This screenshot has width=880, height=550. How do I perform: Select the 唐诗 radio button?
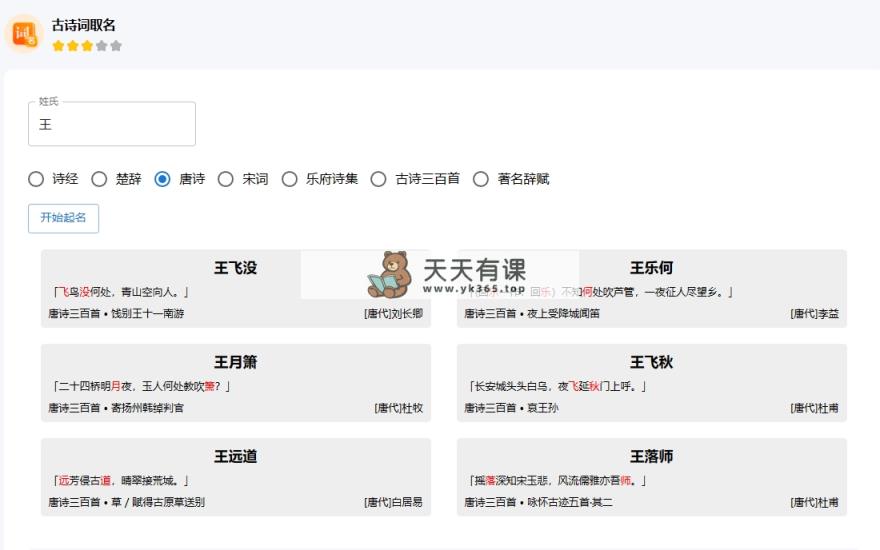pos(162,179)
